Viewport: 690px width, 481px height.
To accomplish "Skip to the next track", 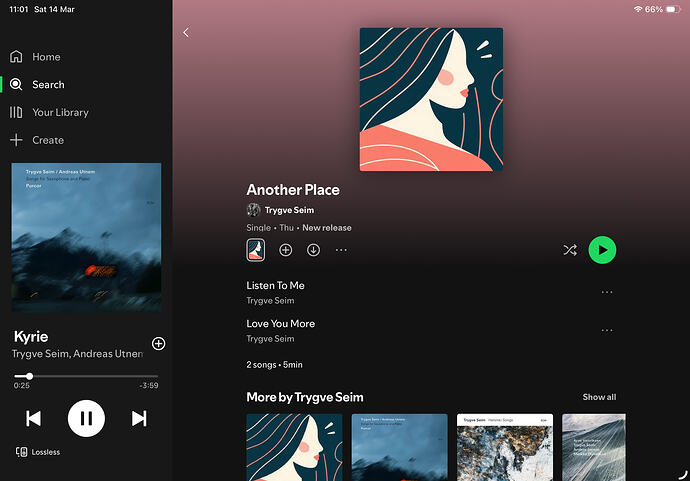I will tap(139, 419).
